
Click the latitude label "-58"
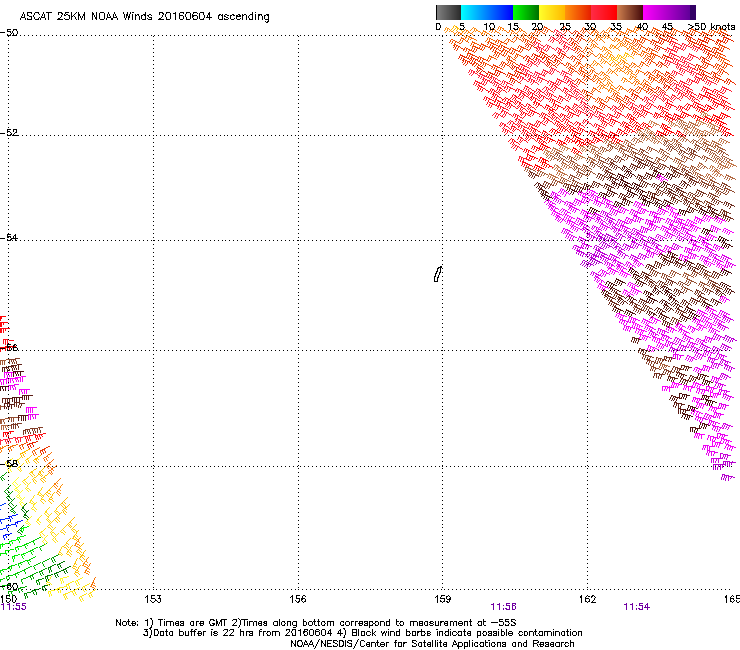pos(9,464)
